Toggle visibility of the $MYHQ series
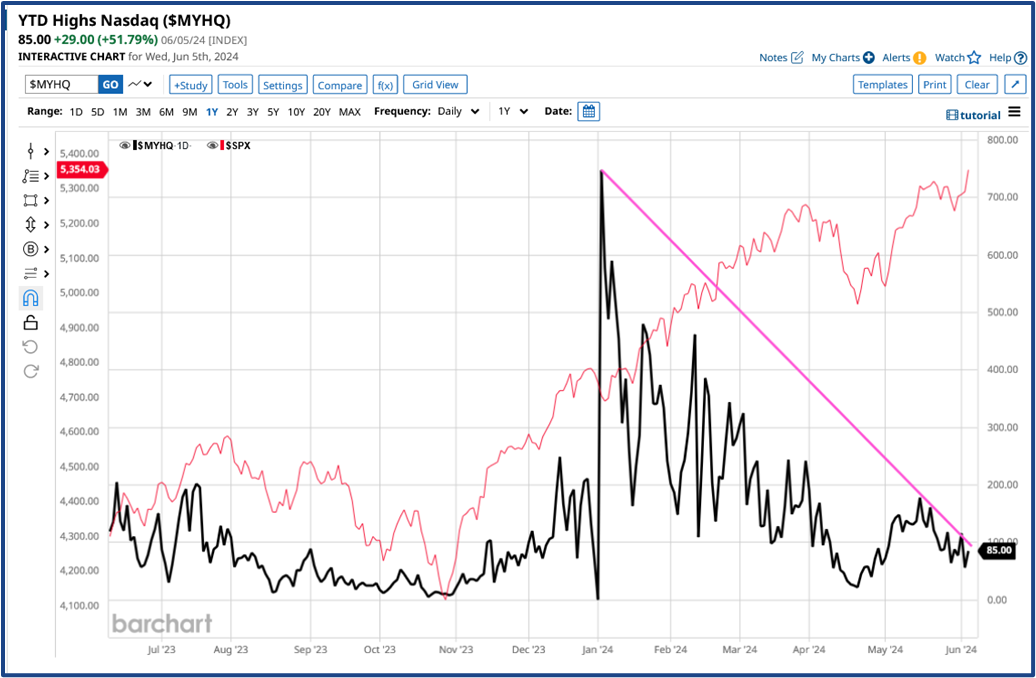Image resolution: width=1036 pixels, height=678 pixels. [124, 145]
